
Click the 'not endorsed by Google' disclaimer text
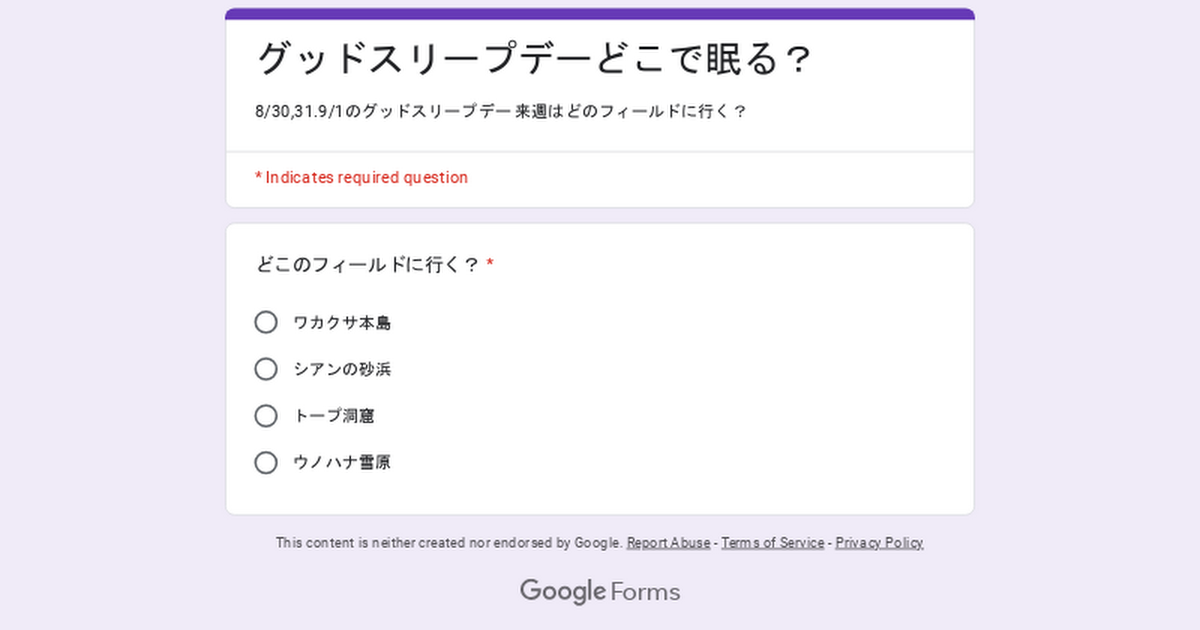click(450, 543)
